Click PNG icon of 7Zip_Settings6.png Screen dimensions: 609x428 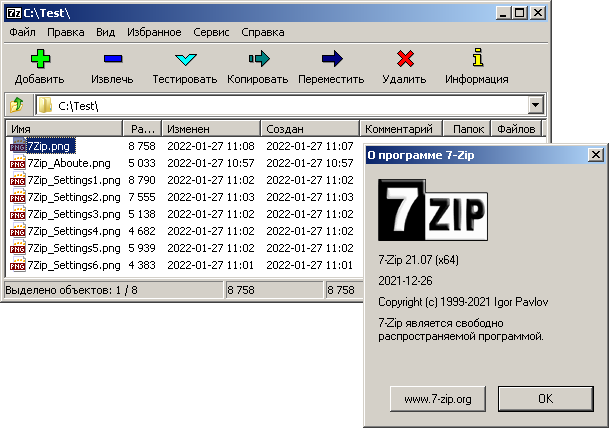click(x=17, y=265)
